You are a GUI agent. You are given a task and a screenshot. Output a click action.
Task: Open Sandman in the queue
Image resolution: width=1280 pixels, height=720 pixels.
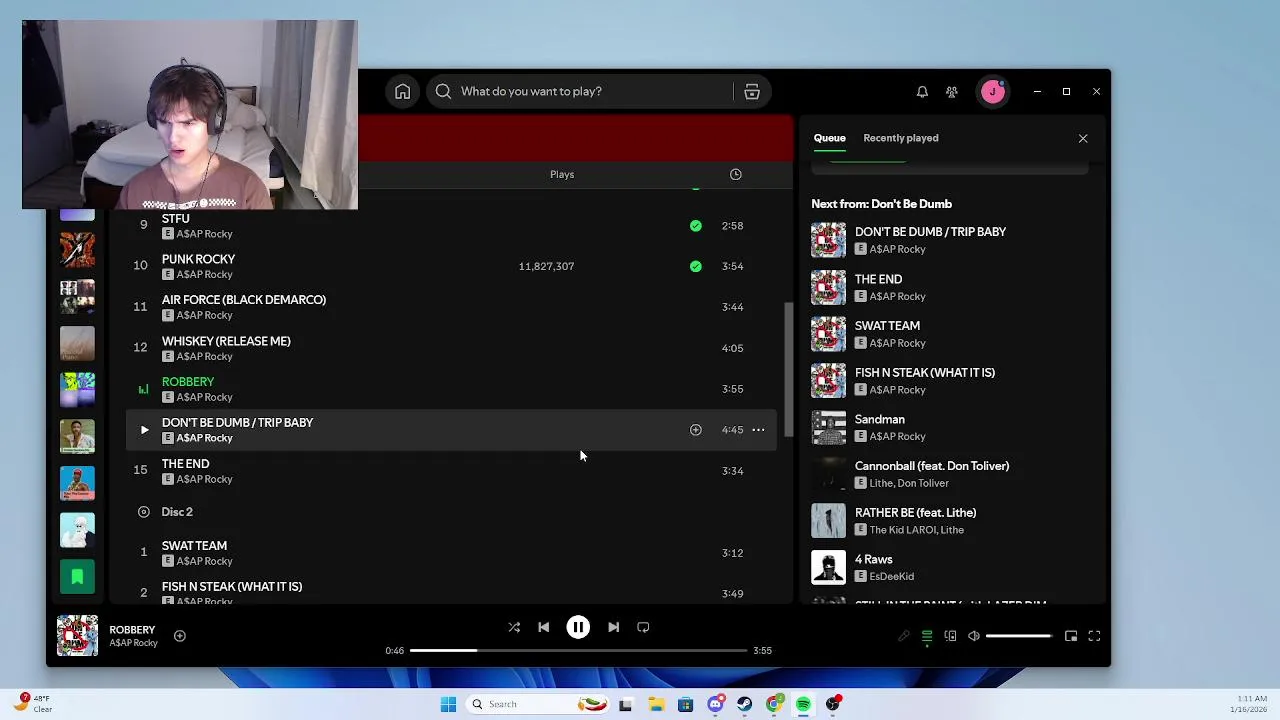[x=950, y=428]
